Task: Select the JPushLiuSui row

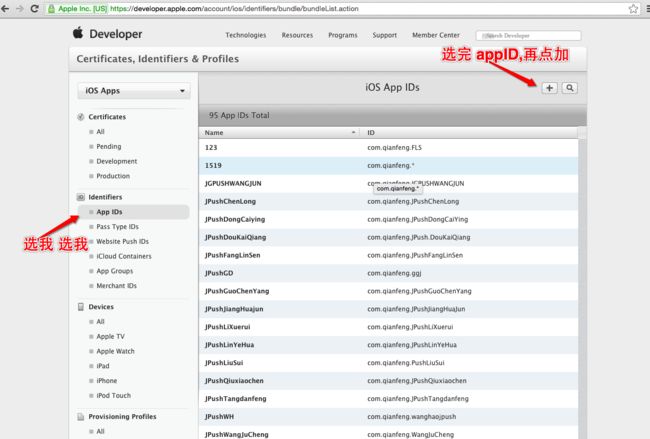Action: pyautogui.click(x=388, y=363)
